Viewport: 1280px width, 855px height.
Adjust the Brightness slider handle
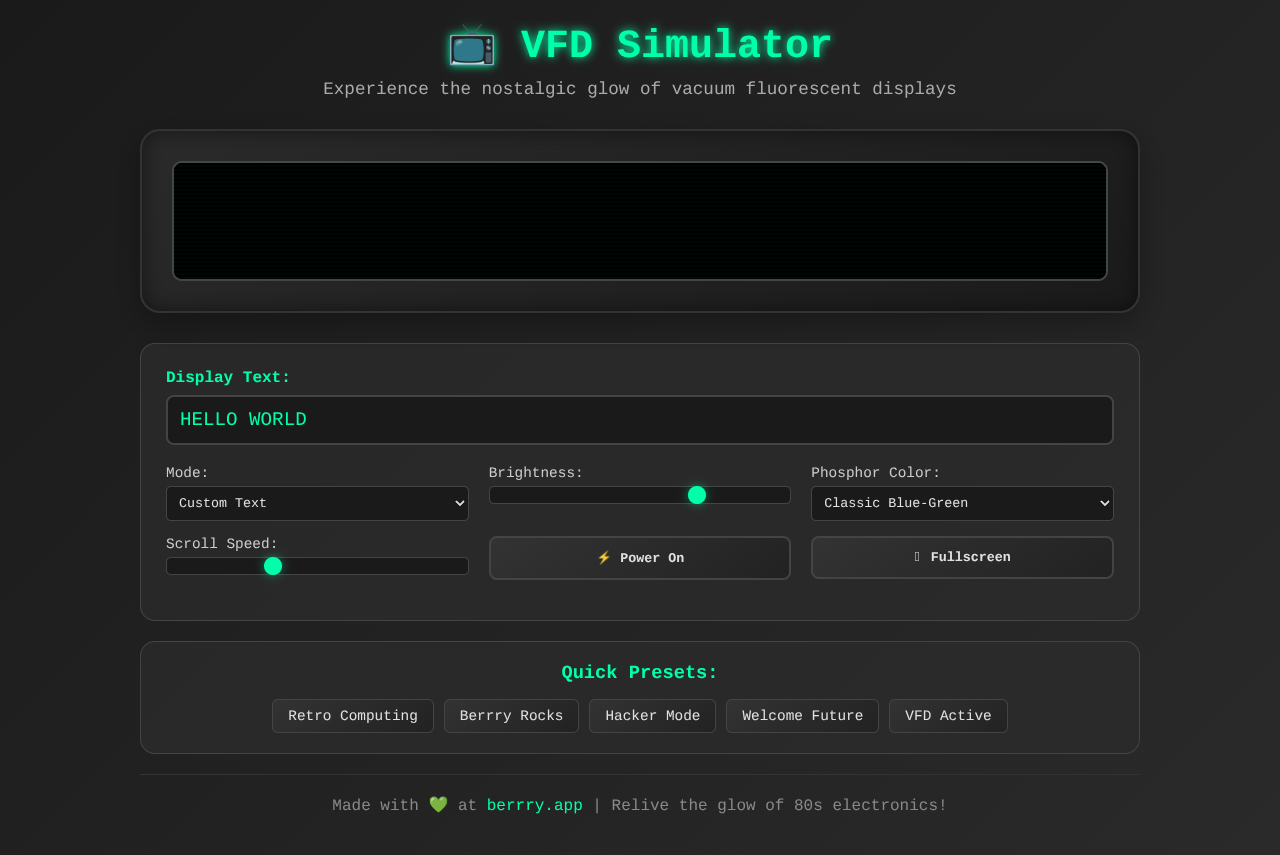tap(697, 494)
